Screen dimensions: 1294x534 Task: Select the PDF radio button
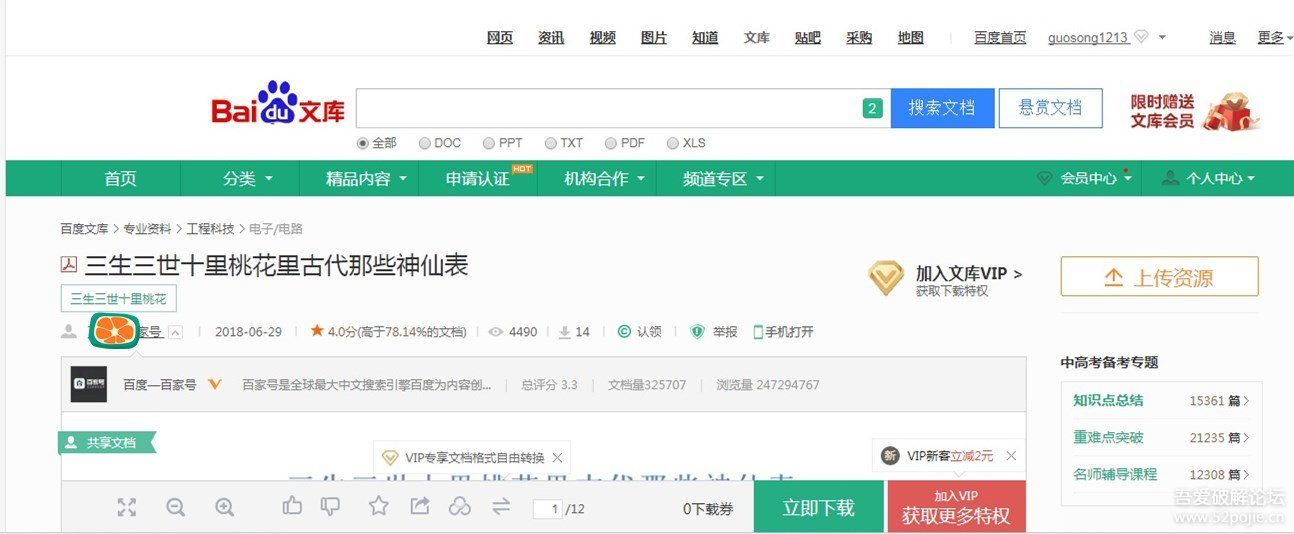611,143
